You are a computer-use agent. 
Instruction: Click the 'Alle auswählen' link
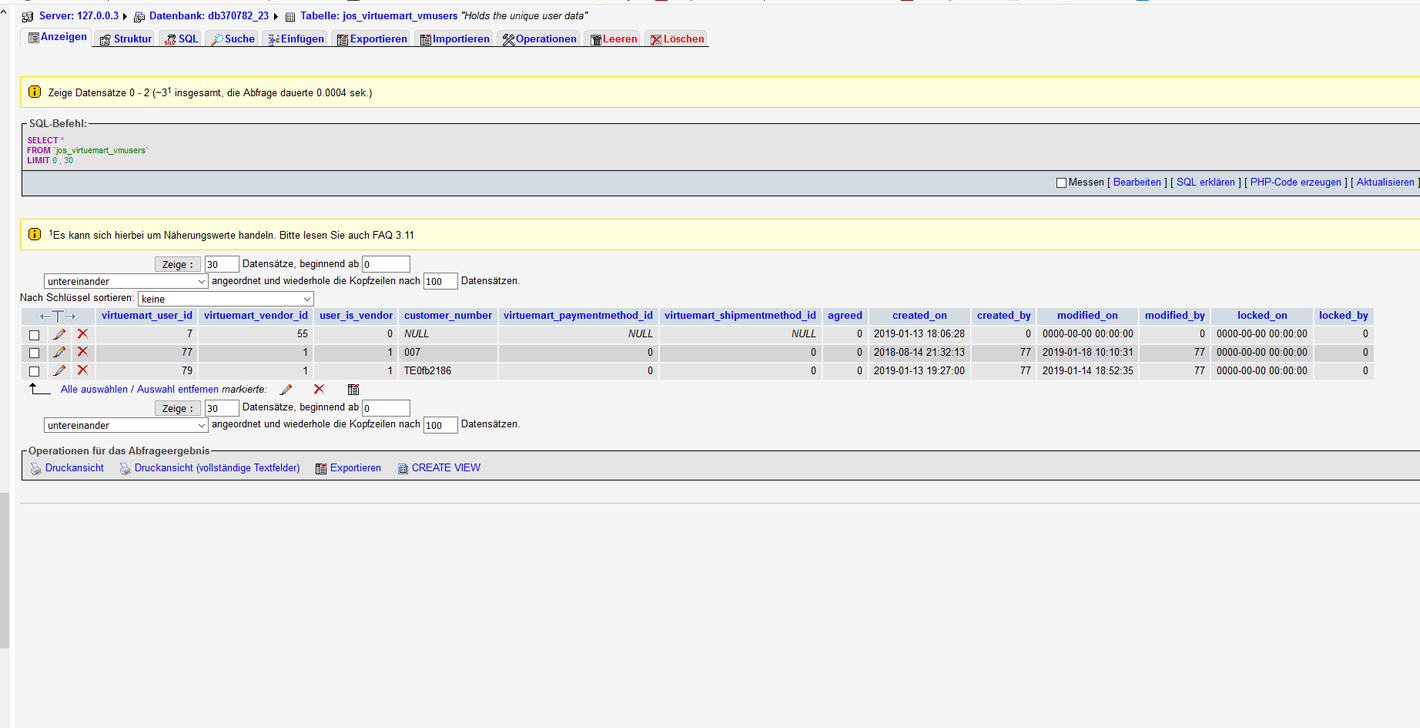94,389
